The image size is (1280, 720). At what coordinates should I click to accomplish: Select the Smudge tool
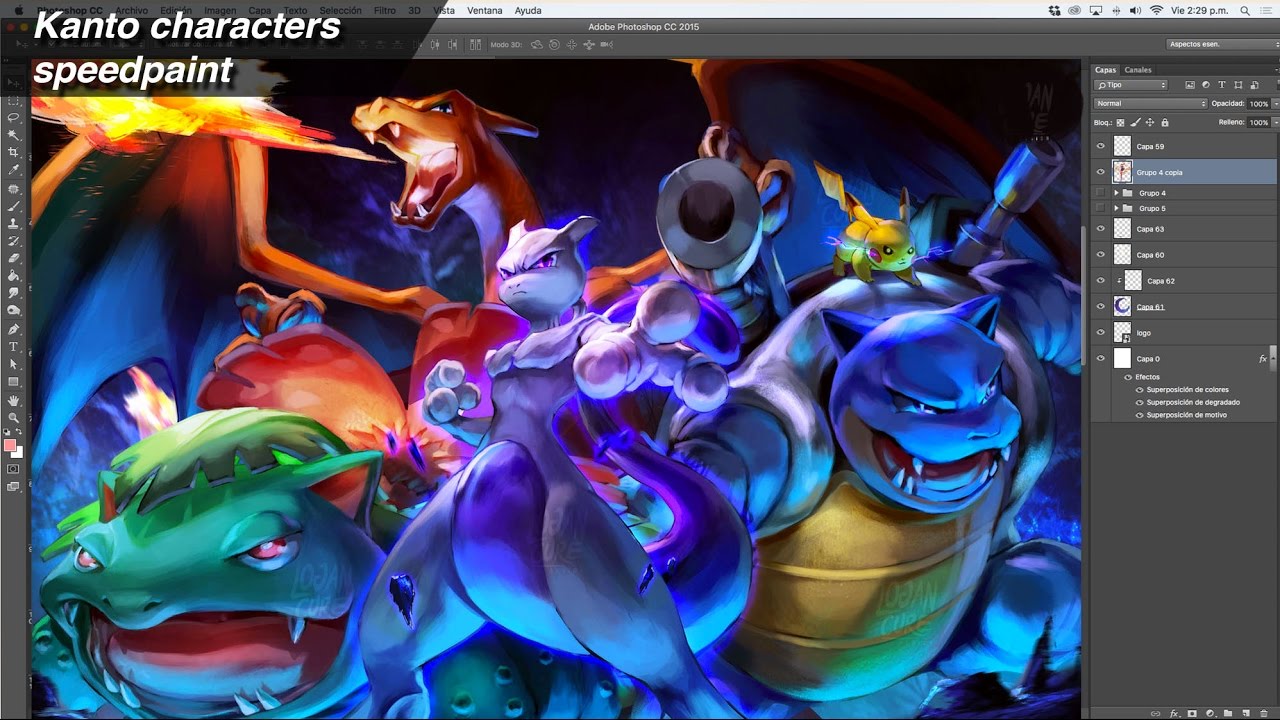tap(13, 293)
